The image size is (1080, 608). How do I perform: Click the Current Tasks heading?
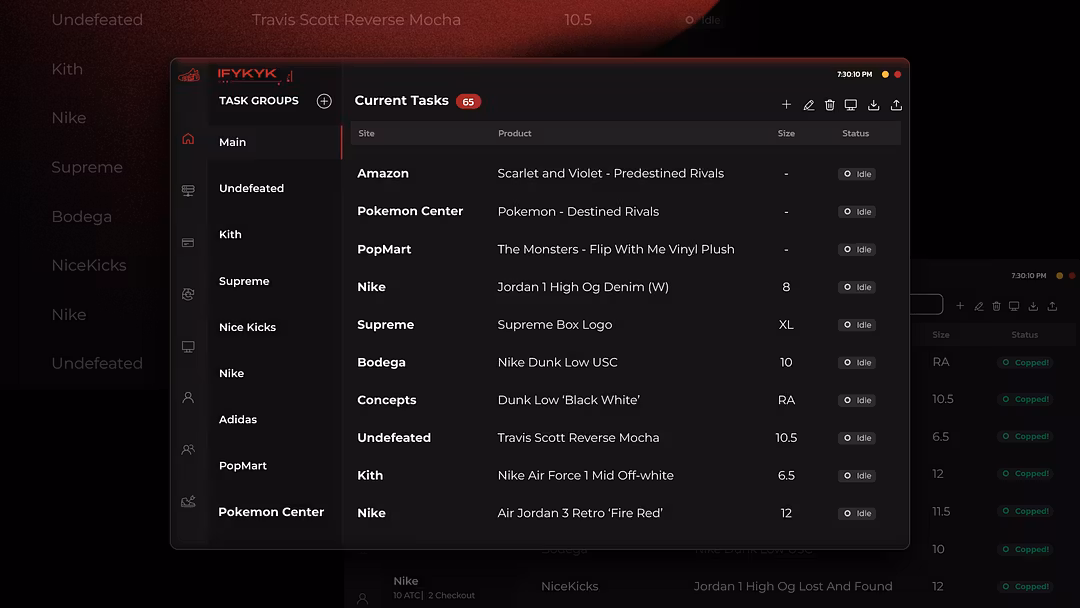[402, 101]
